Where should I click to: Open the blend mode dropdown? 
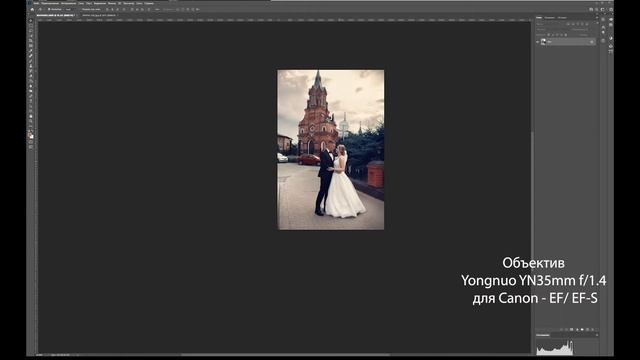551,29
